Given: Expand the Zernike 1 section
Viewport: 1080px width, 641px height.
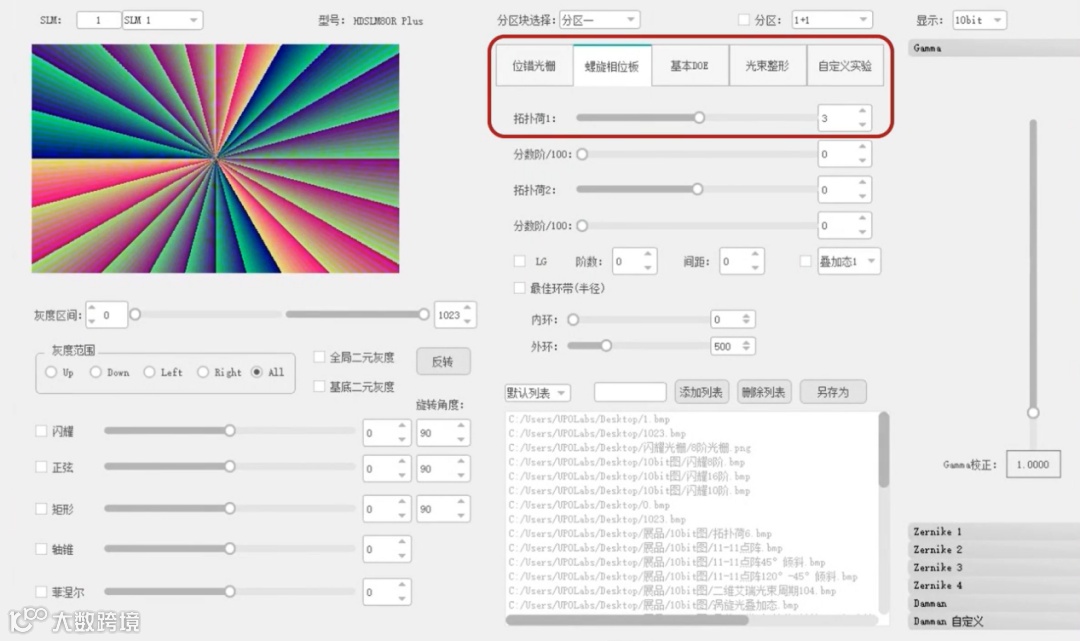Looking at the screenshot, I should click(994, 532).
